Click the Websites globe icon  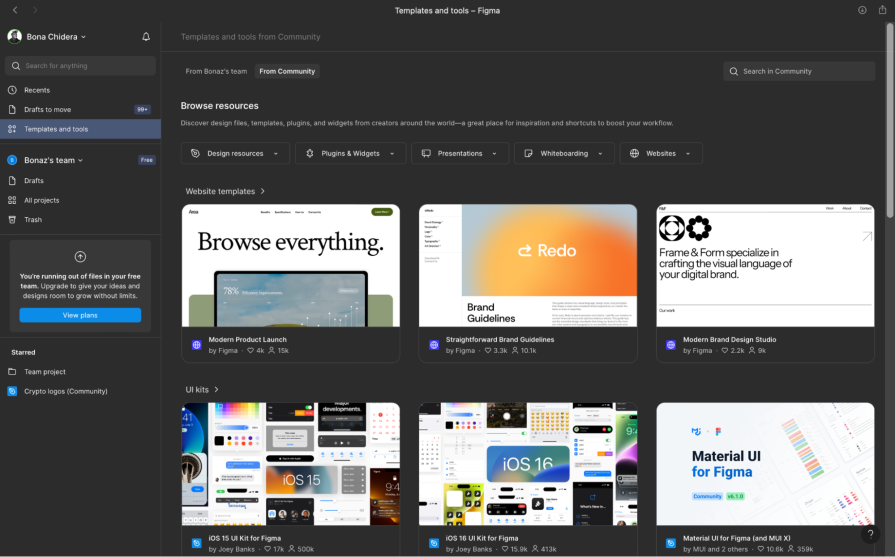[634, 154]
